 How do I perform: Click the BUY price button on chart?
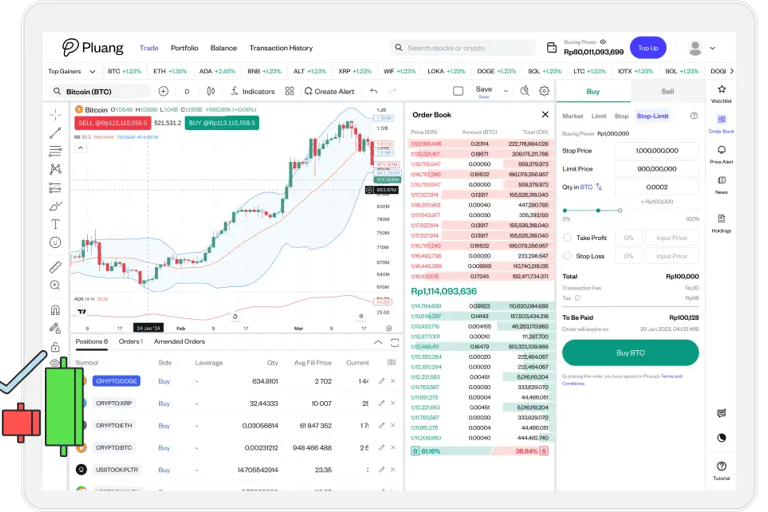click(x=221, y=123)
